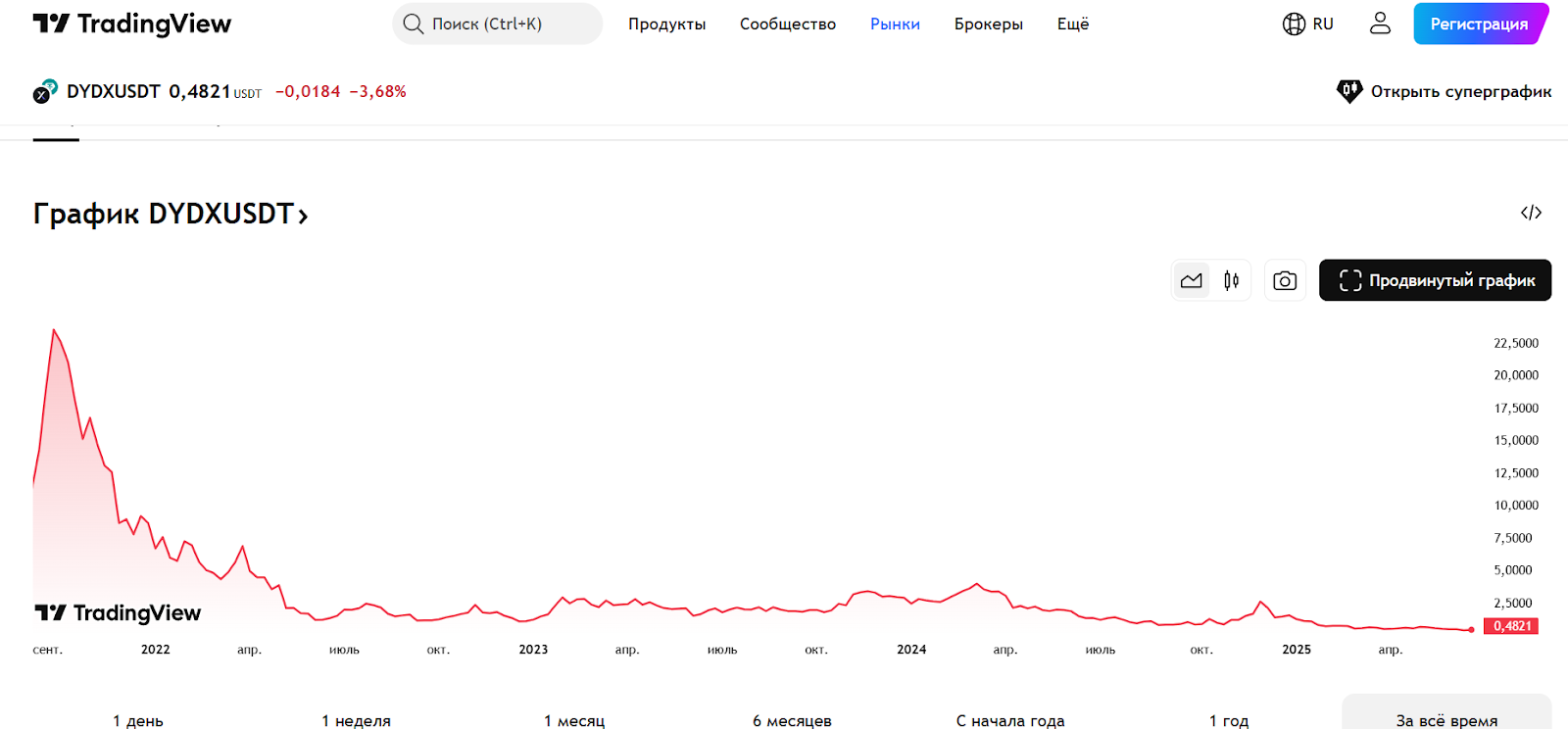Image resolution: width=1568 pixels, height=729 pixels.
Task: Select the 1 месяц time range
Action: pos(574,720)
